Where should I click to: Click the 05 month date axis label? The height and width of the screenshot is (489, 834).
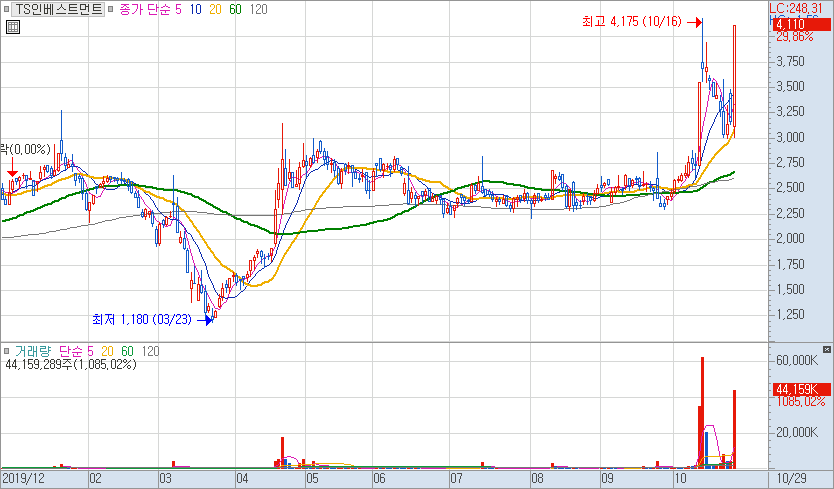click(312, 478)
